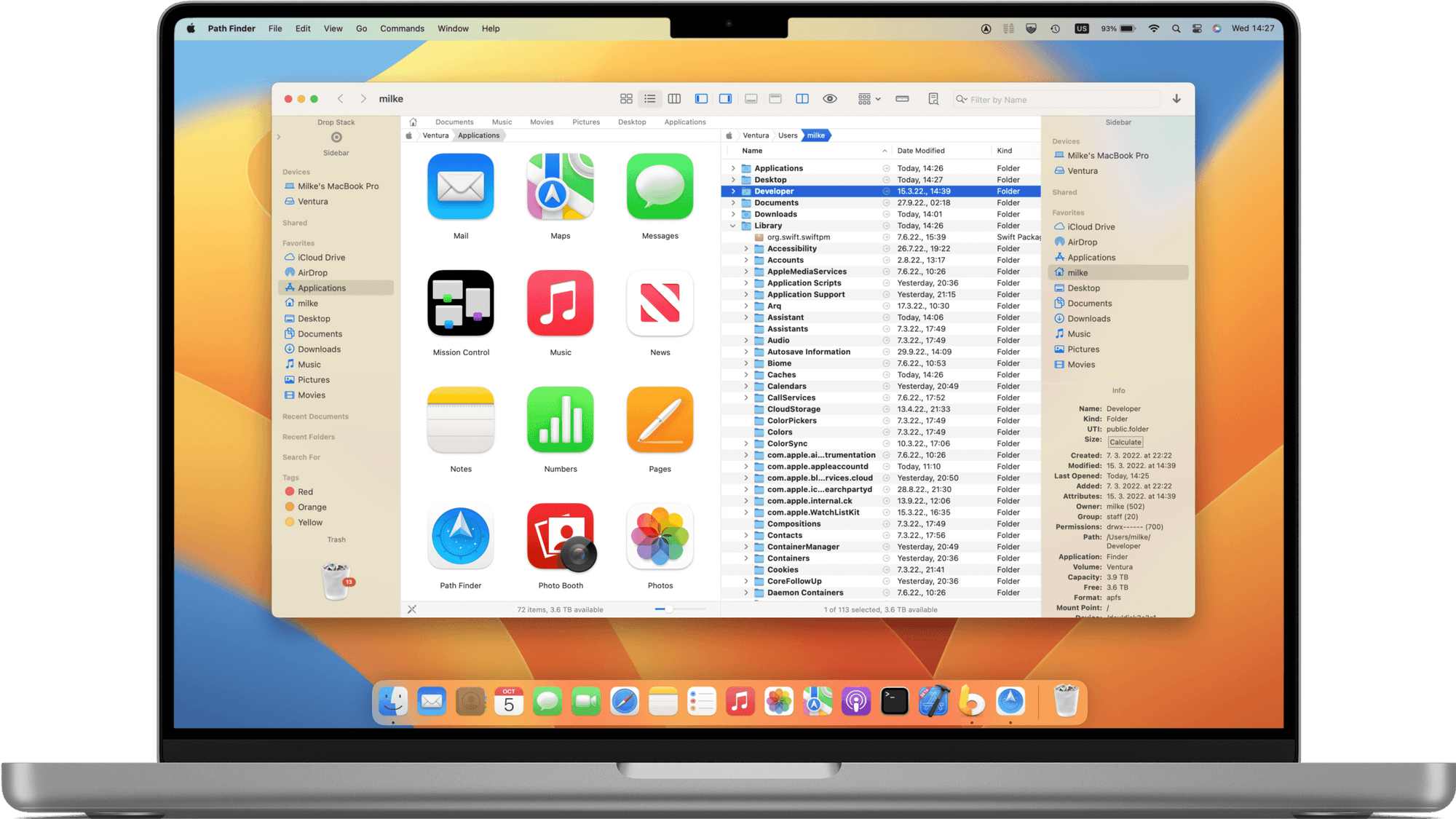Open Terminal from the Dock
Image resolution: width=1456 pixels, height=819 pixels.
pyautogui.click(x=894, y=702)
